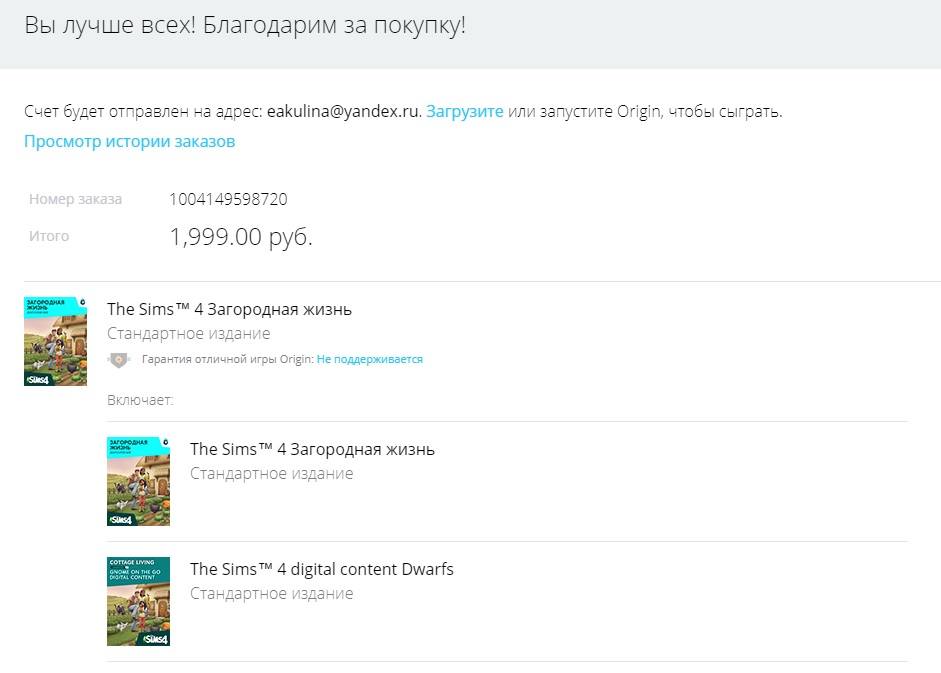The image size is (941, 673).
Task: Click the "Загрузите" download link
Action: point(464,112)
